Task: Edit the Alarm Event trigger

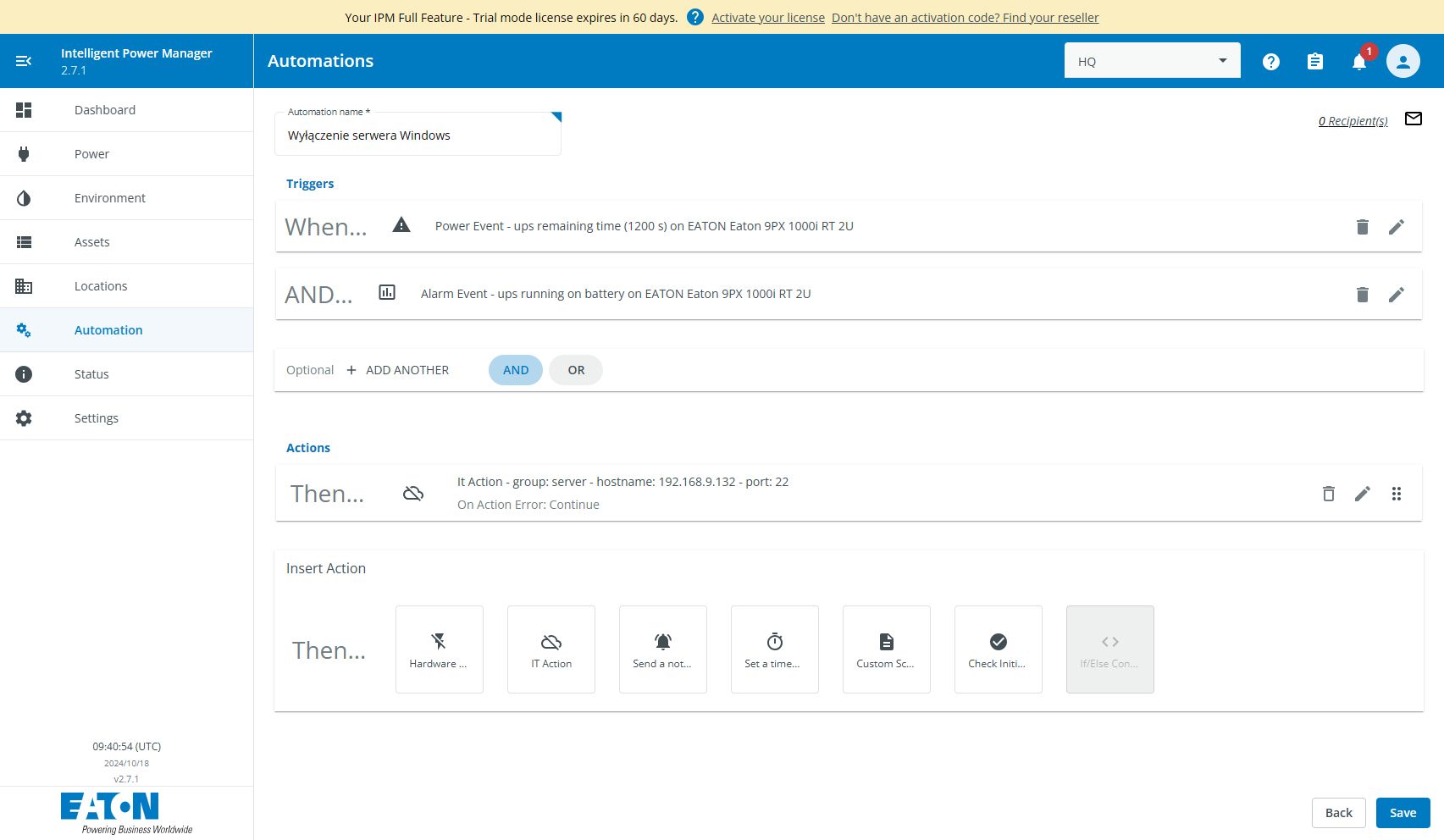Action: click(x=1396, y=294)
